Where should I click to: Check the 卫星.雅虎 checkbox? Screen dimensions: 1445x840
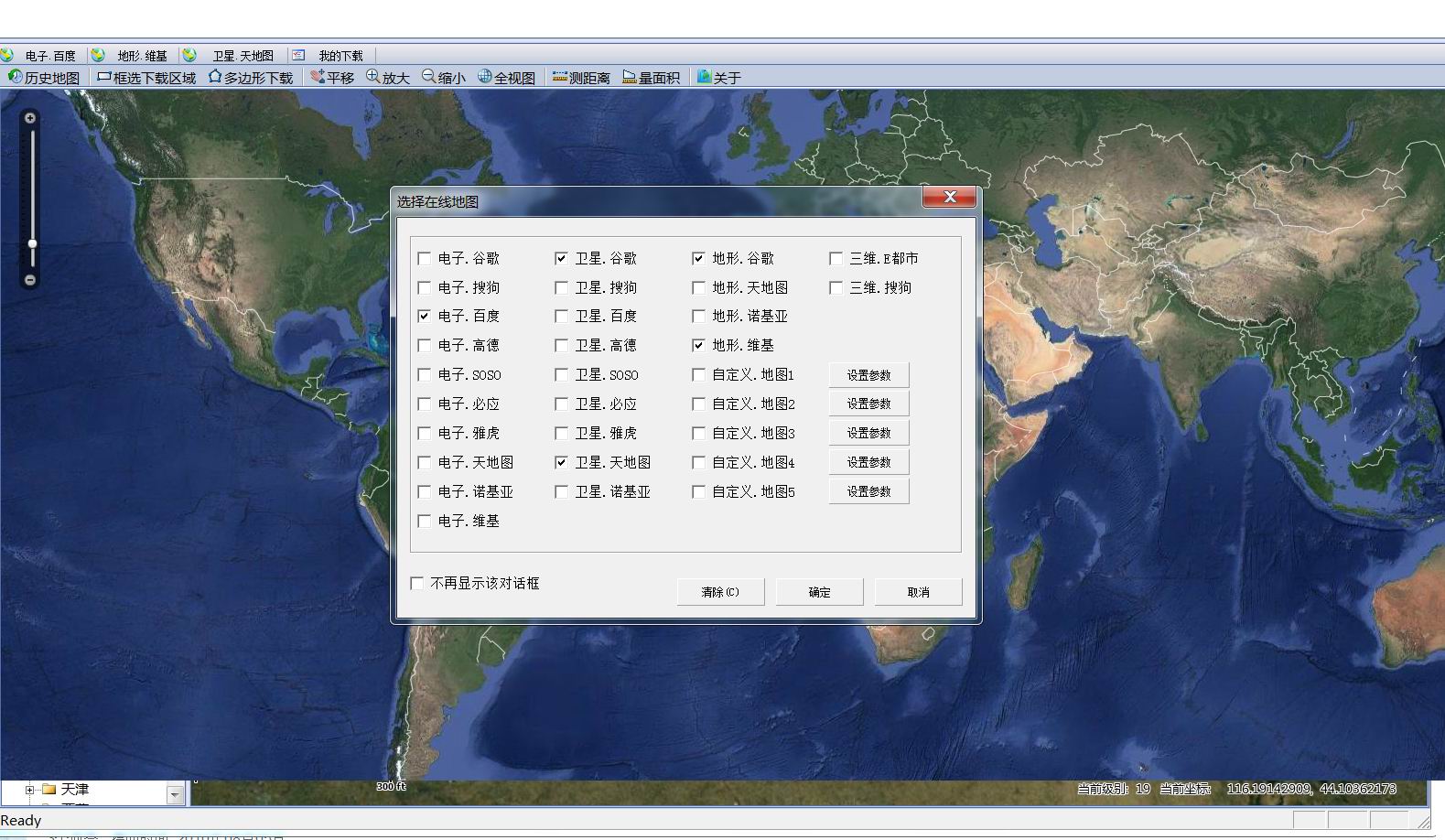[x=561, y=433]
